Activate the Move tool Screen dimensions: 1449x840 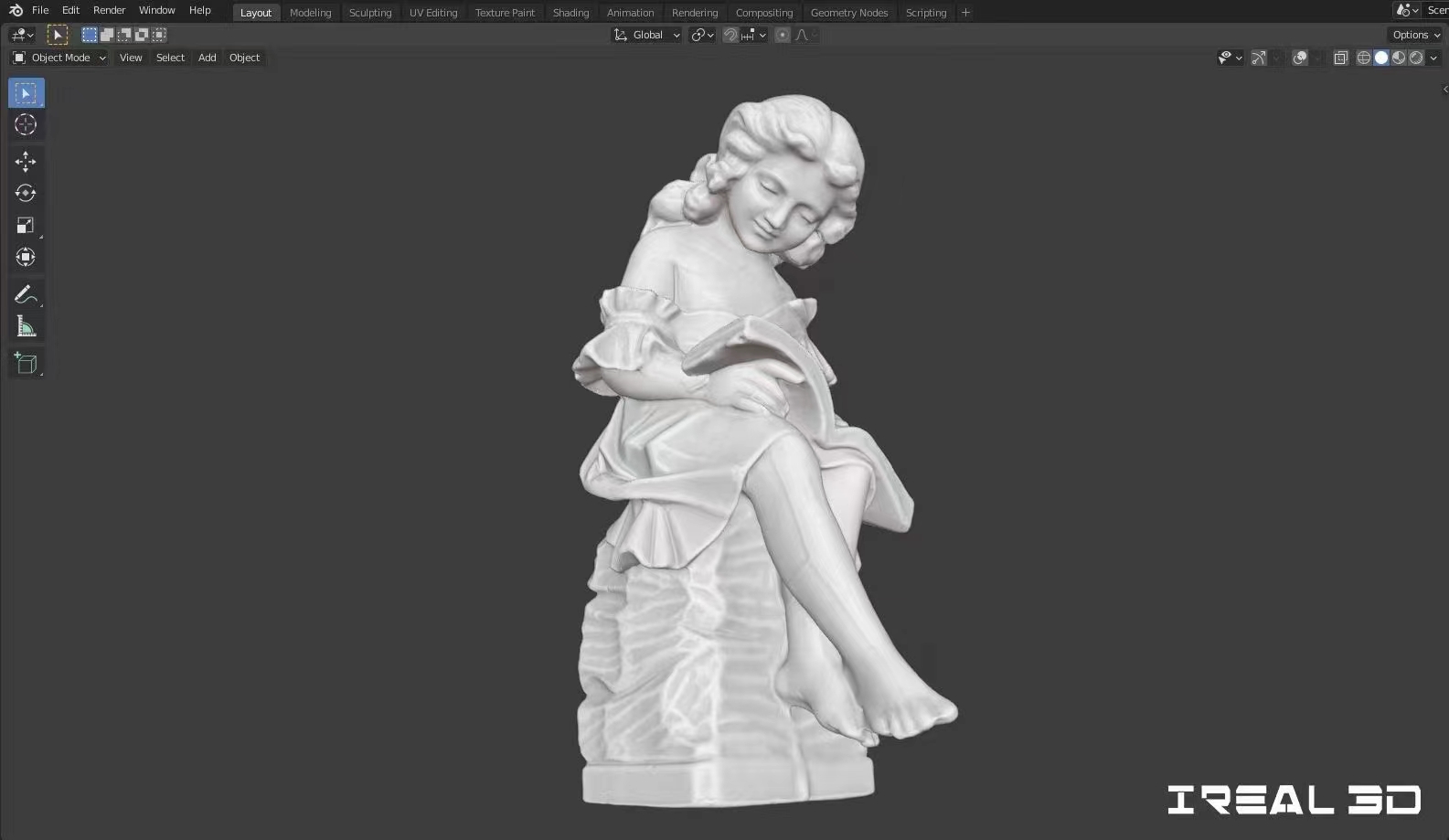point(26,162)
